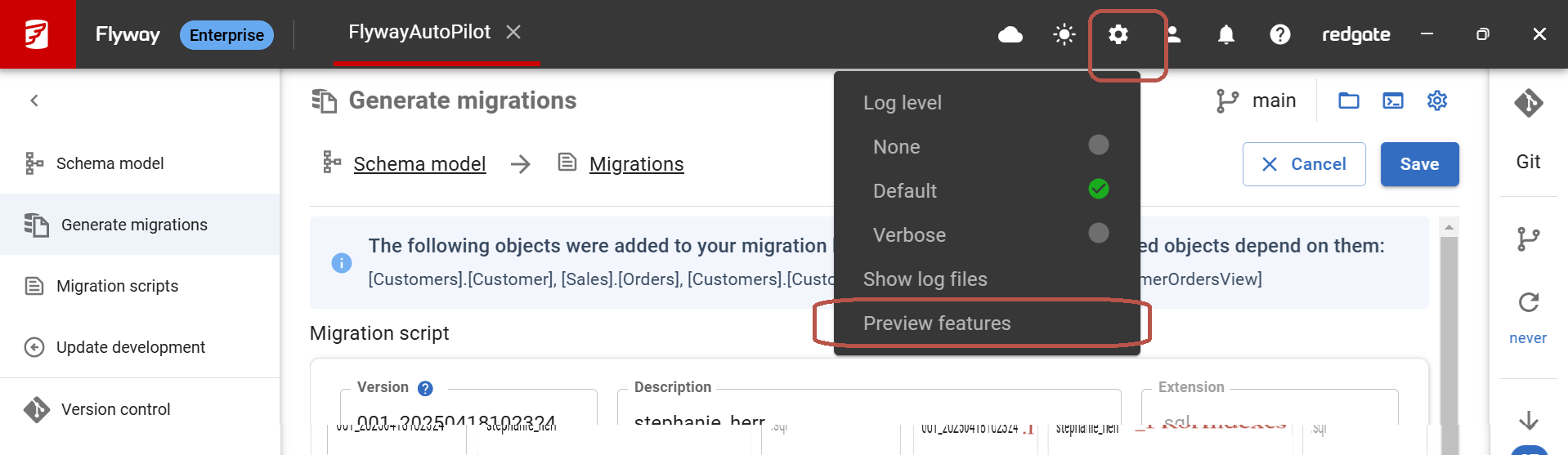Click the Log level menu header

click(x=903, y=103)
